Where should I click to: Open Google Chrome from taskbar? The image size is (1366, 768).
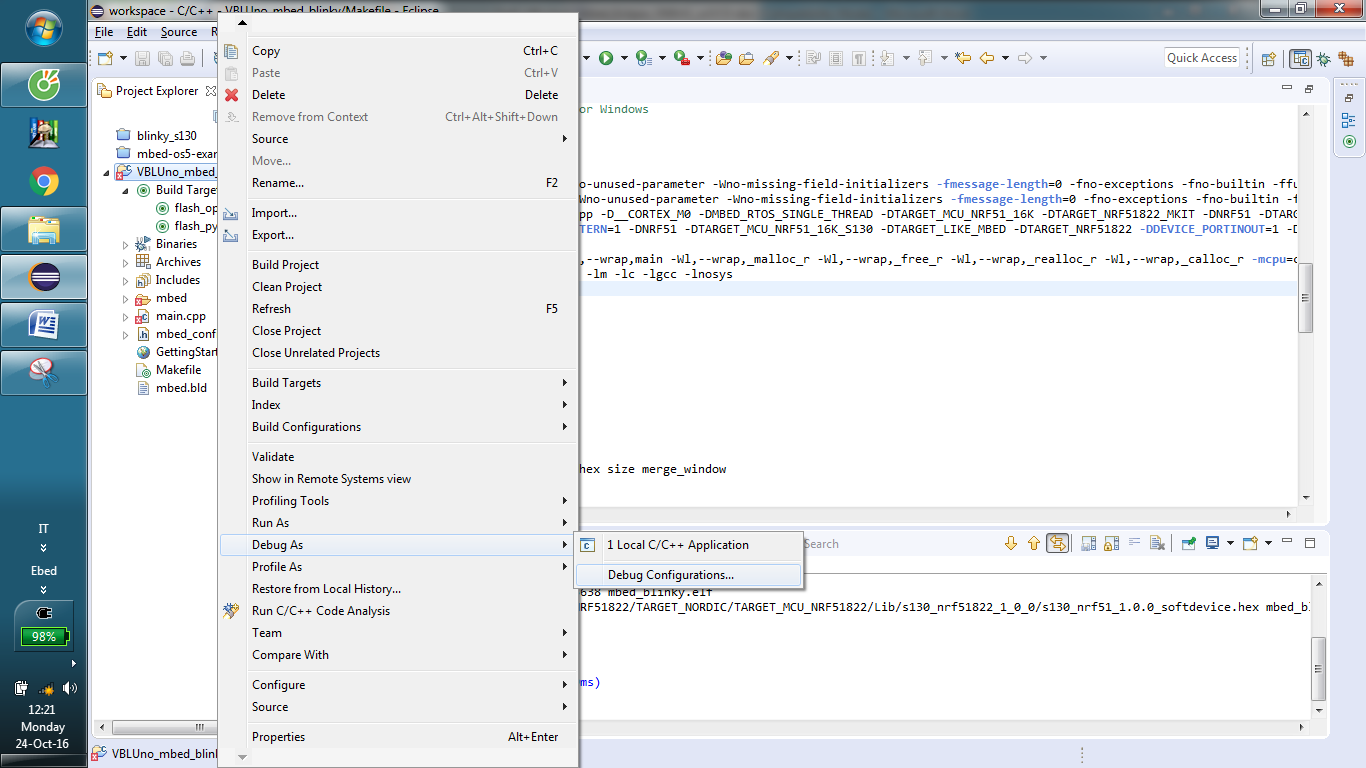point(44,181)
